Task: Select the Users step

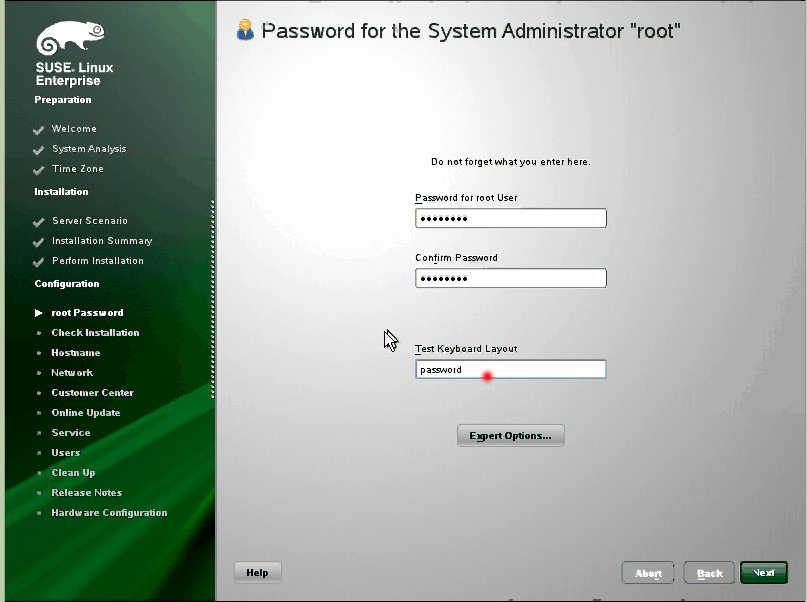Action: coord(66,453)
